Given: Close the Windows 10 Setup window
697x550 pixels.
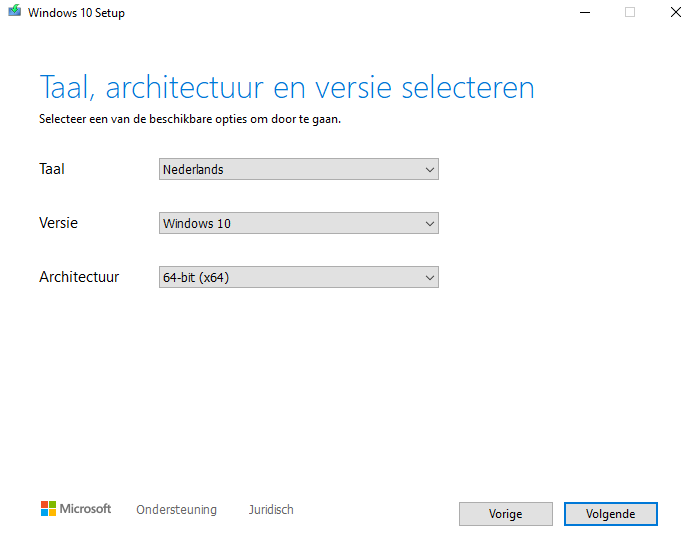Looking at the screenshot, I should click(676, 12).
